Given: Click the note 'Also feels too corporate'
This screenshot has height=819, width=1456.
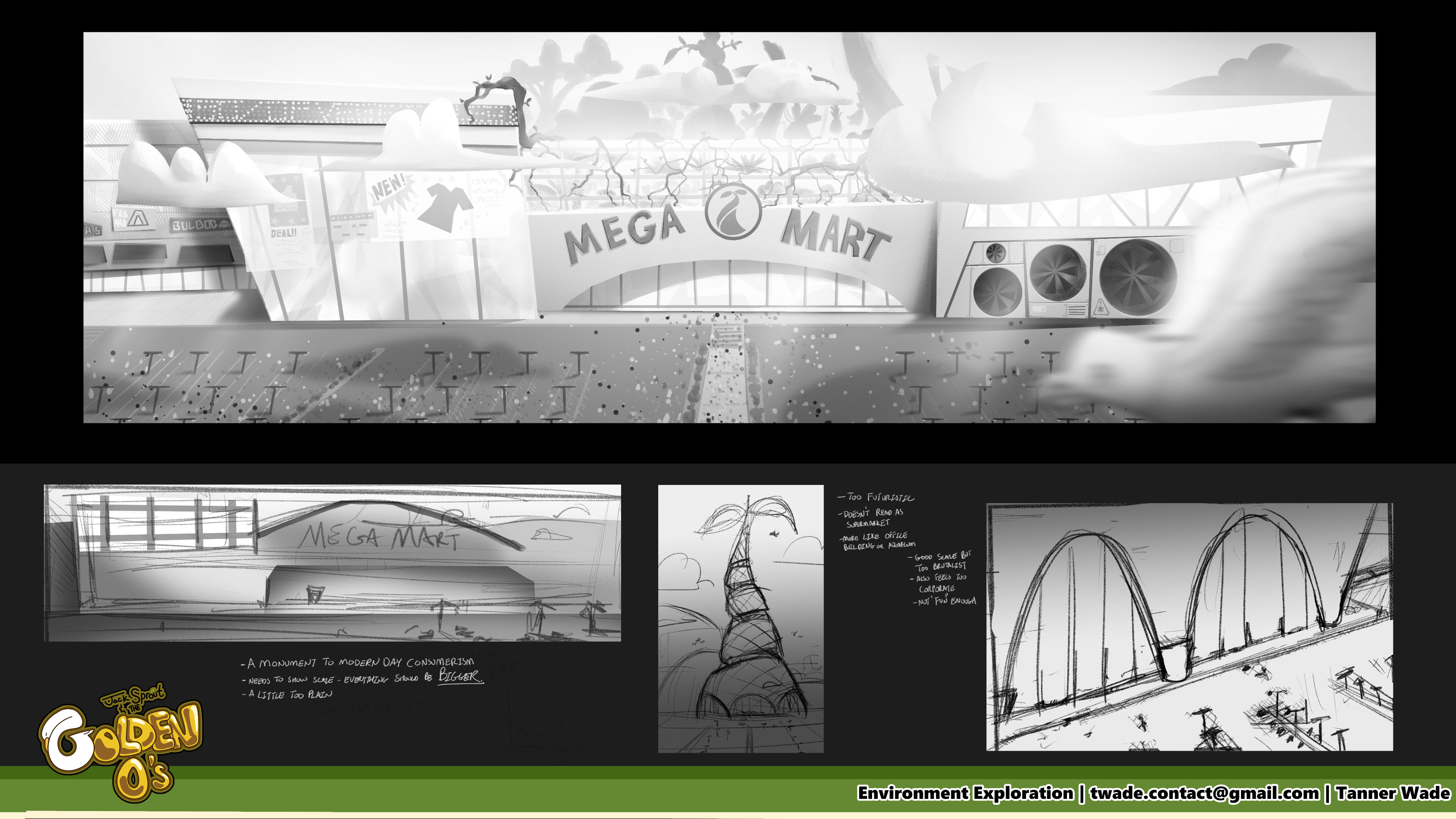Looking at the screenshot, I should pyautogui.click(x=939, y=583).
